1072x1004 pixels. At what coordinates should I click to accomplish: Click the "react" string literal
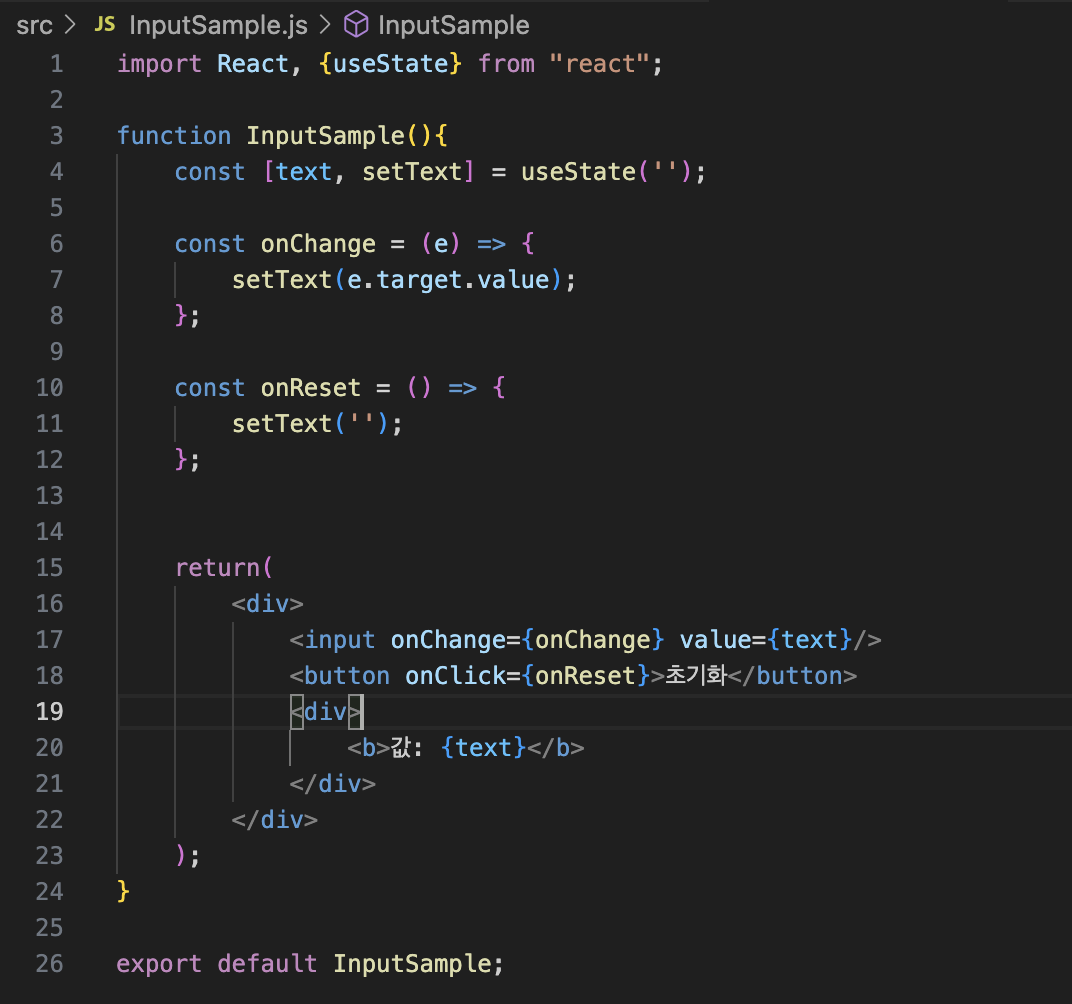pos(600,64)
